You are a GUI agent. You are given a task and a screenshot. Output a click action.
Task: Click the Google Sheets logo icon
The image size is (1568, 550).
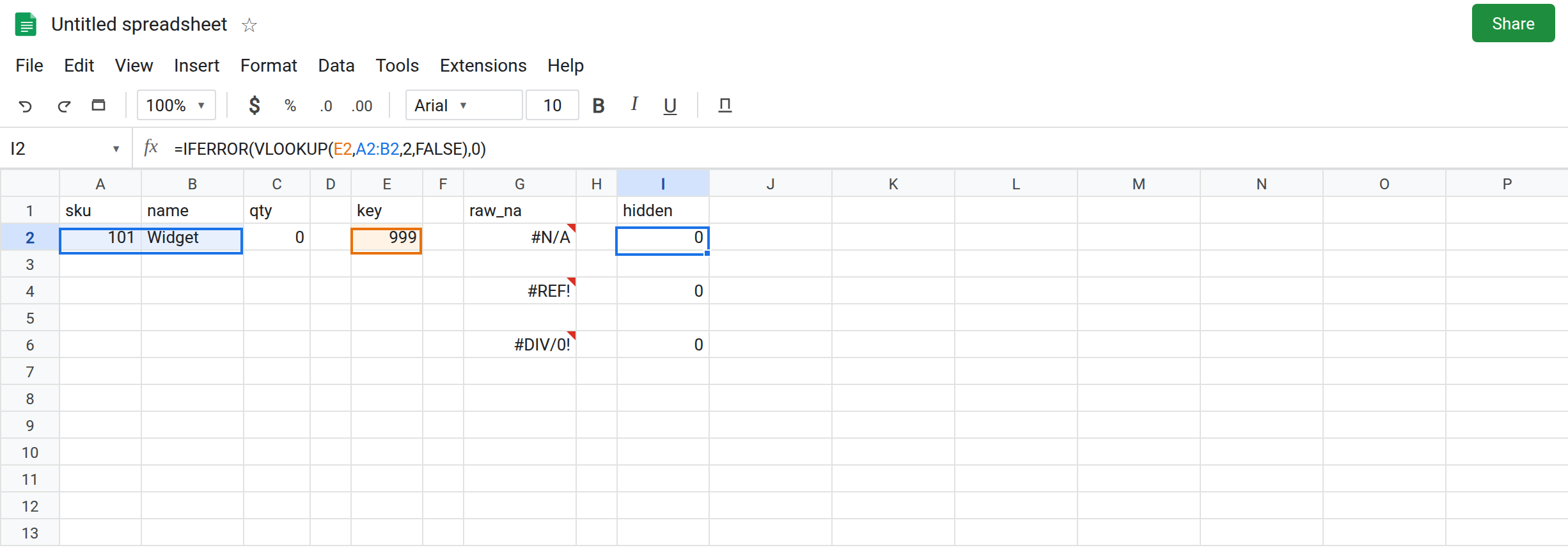[x=26, y=24]
